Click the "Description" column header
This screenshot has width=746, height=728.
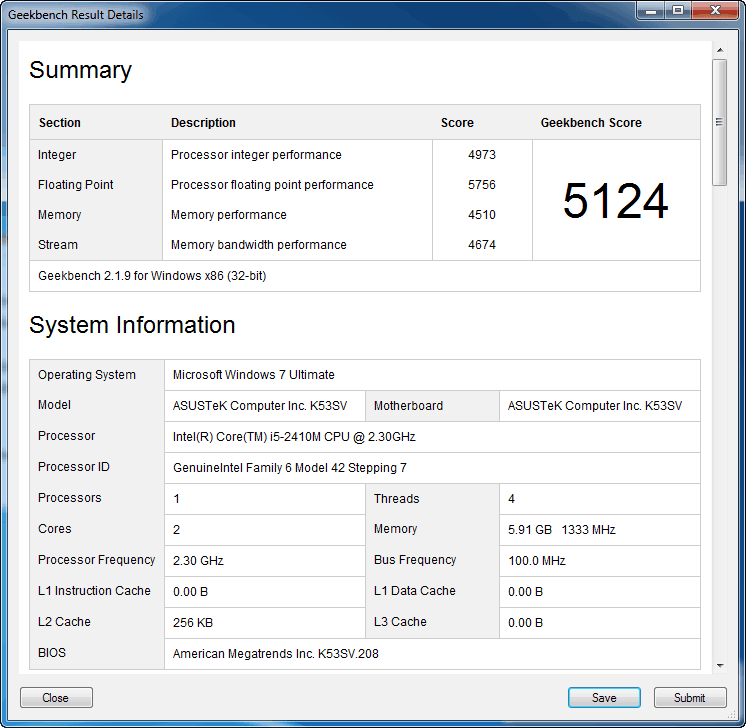point(203,123)
